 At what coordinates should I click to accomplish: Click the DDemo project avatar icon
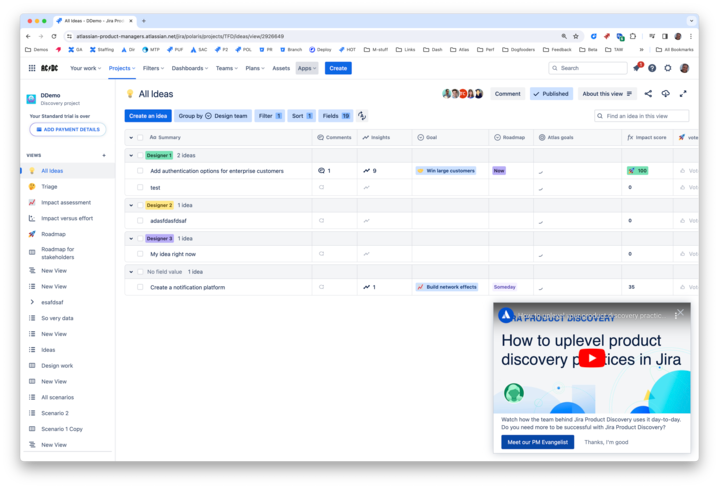click(31, 99)
